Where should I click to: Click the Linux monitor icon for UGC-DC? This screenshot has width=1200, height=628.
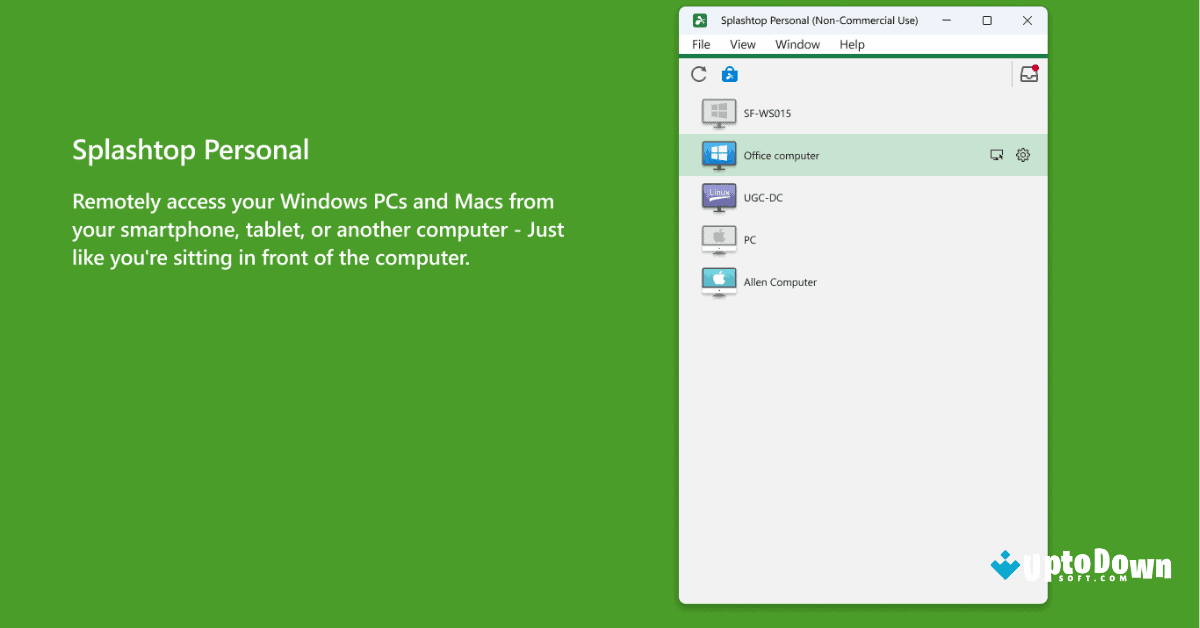coord(719,197)
